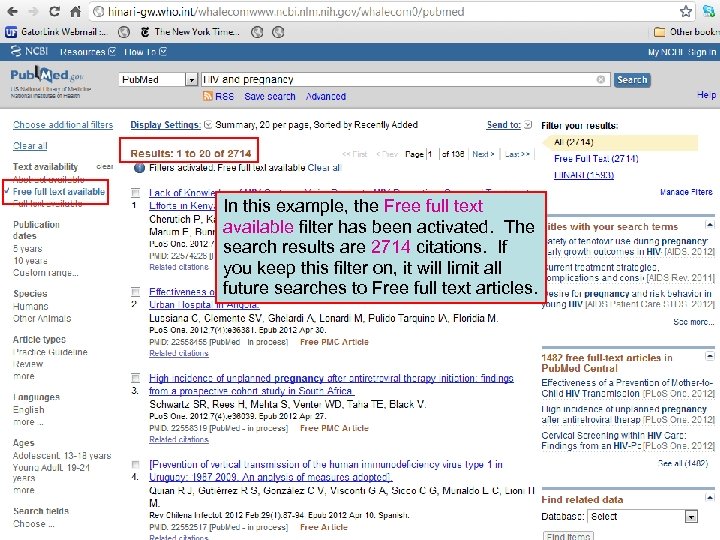Click See more titles link
The width and height of the screenshot is (720, 540).
[x=693, y=322]
